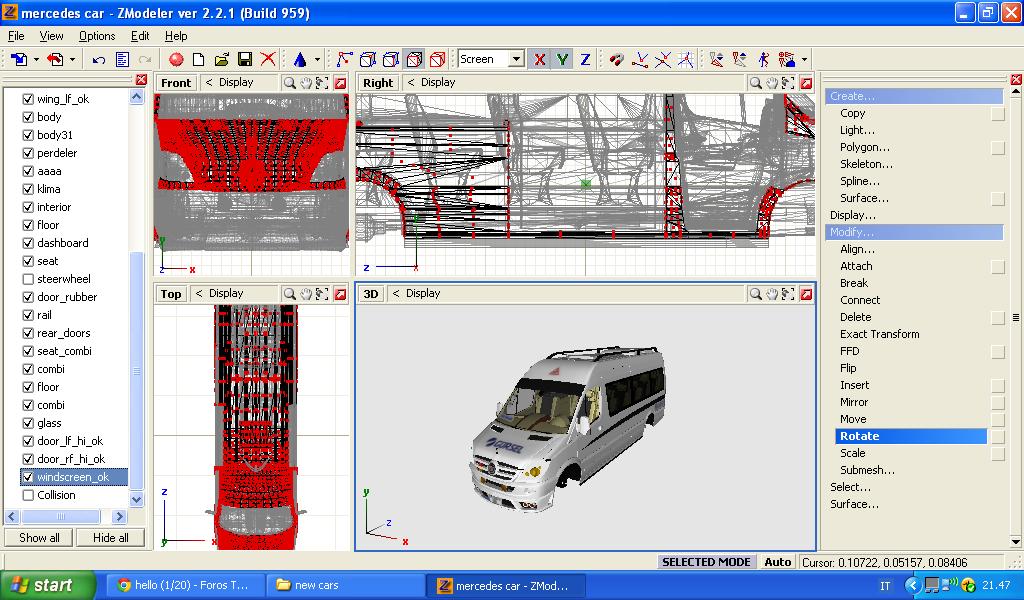Click the red sphere icon in the toolbar
The image size is (1024, 600).
pos(176,59)
